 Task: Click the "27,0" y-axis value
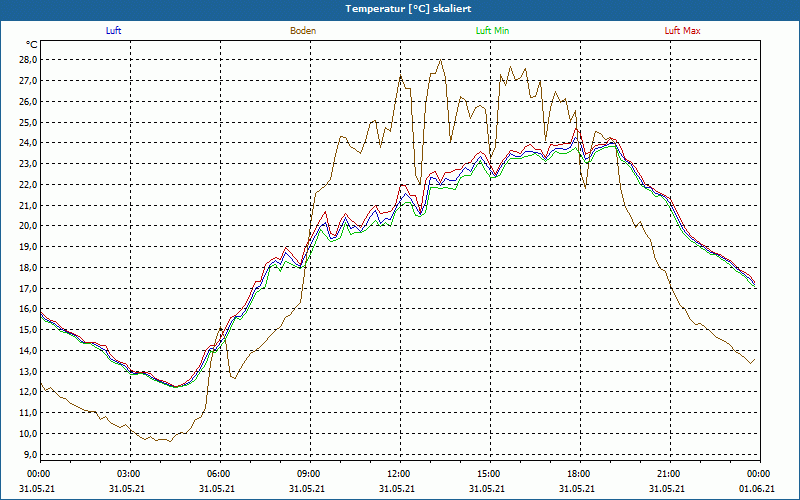click(29, 81)
